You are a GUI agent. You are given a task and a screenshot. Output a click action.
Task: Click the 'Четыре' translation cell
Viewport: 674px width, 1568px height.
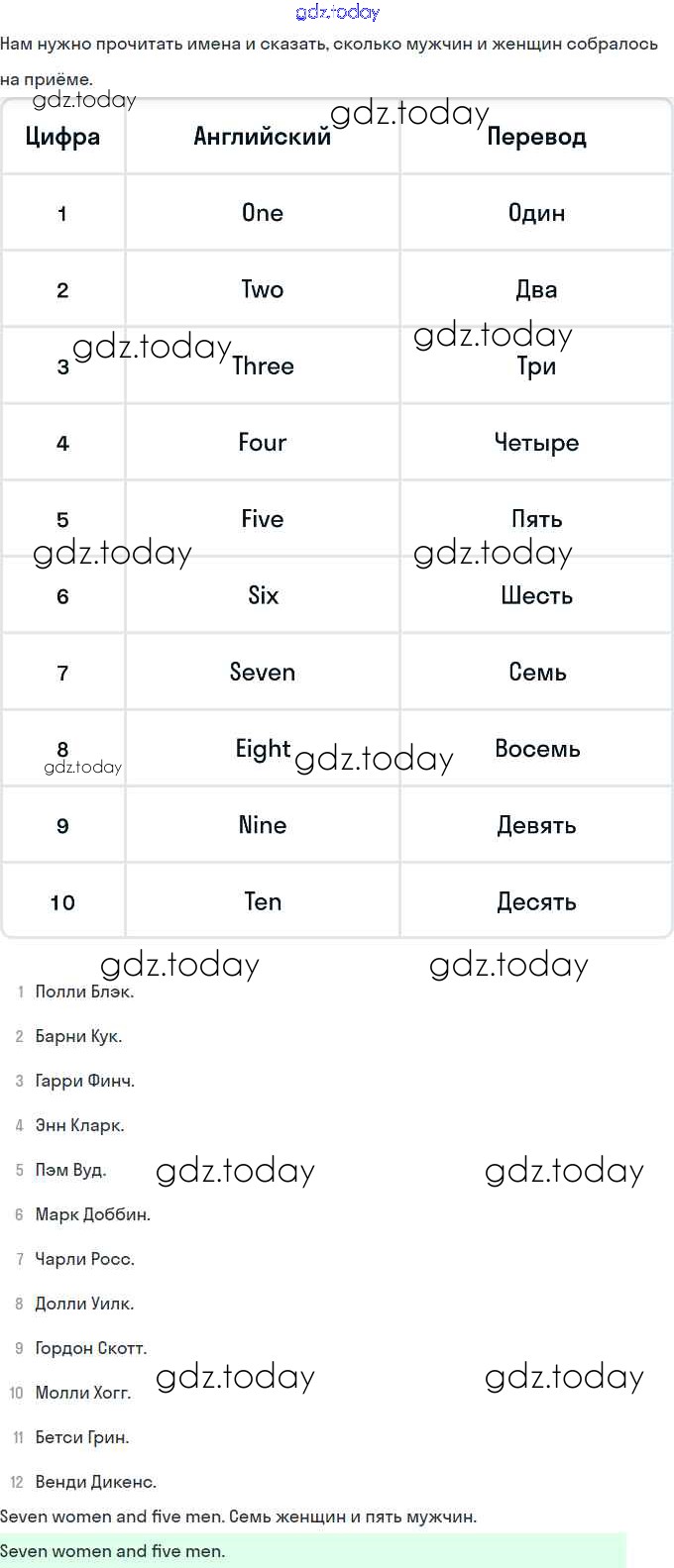[536, 443]
